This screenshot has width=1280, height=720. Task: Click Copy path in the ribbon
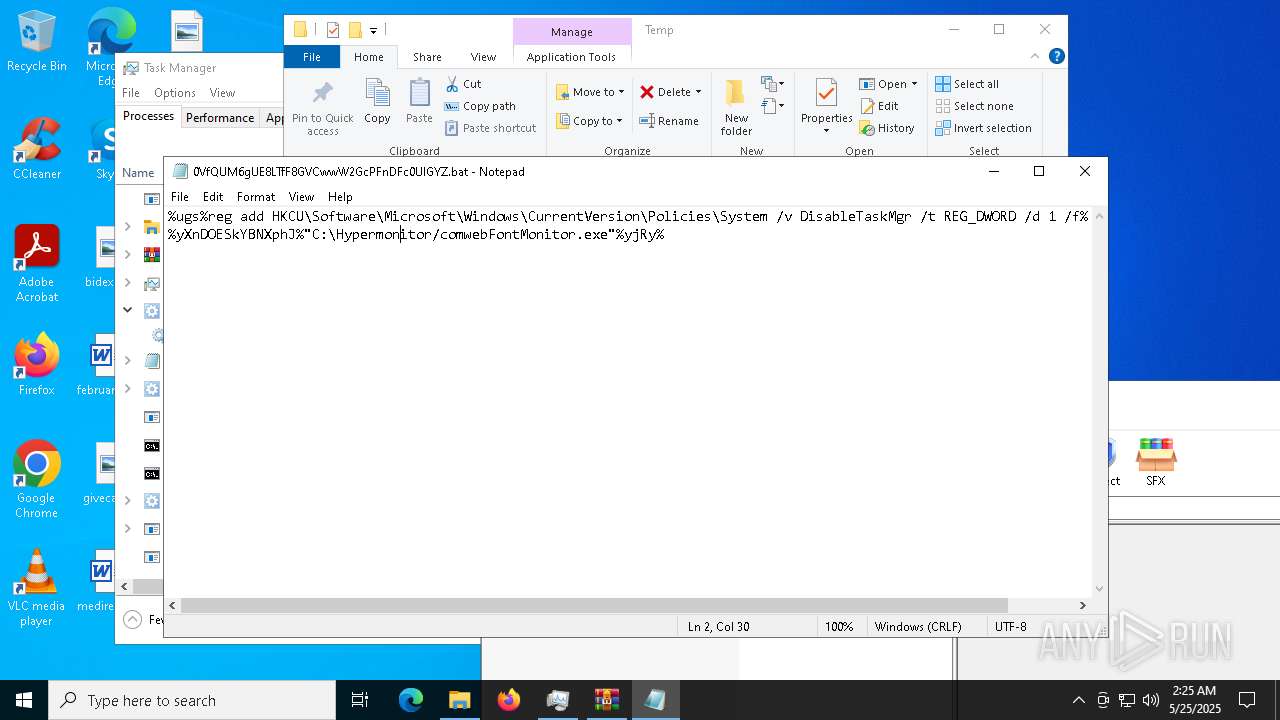tap(480, 106)
